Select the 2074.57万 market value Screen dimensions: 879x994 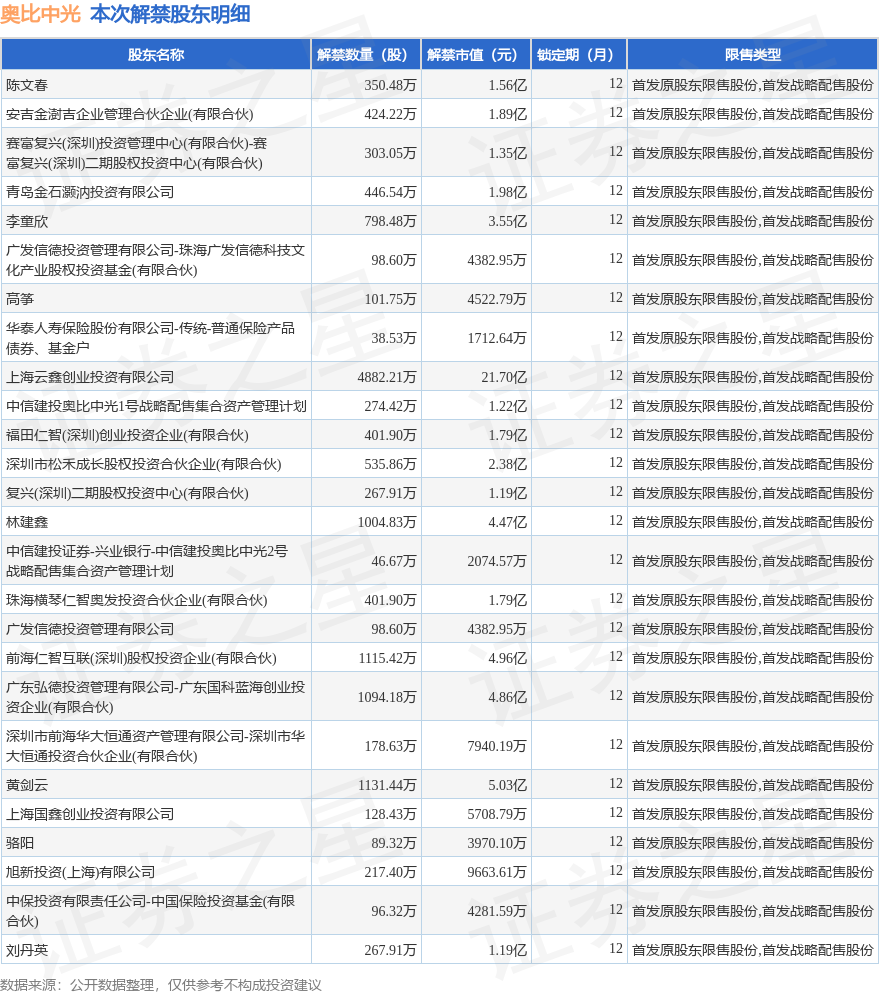coord(497,561)
